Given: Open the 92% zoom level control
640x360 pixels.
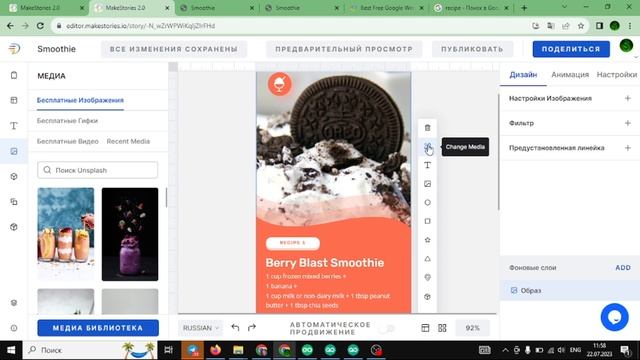Looking at the screenshot, I should (472, 328).
